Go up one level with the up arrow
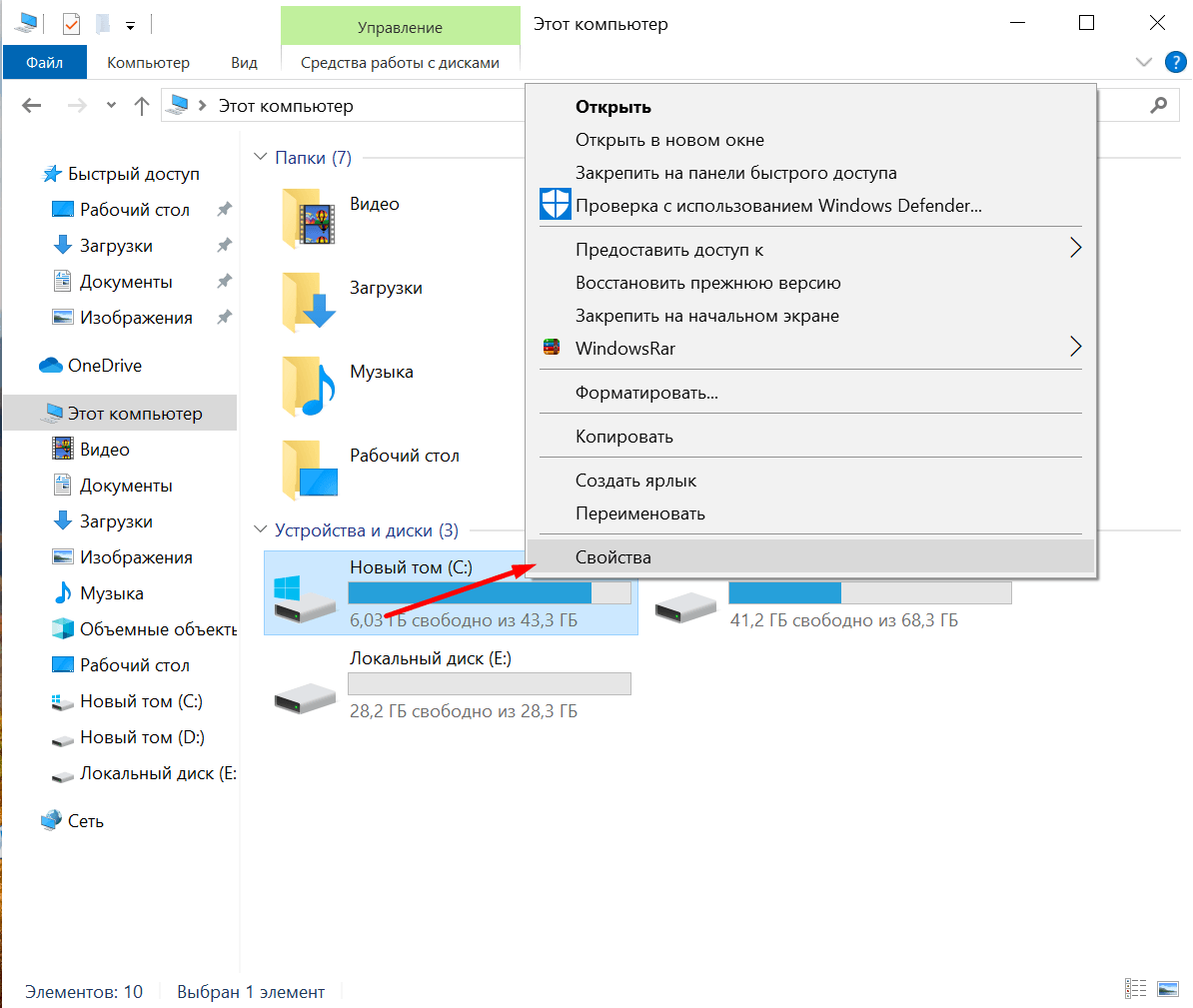Viewport: 1193px width, 1008px height. tap(142, 106)
